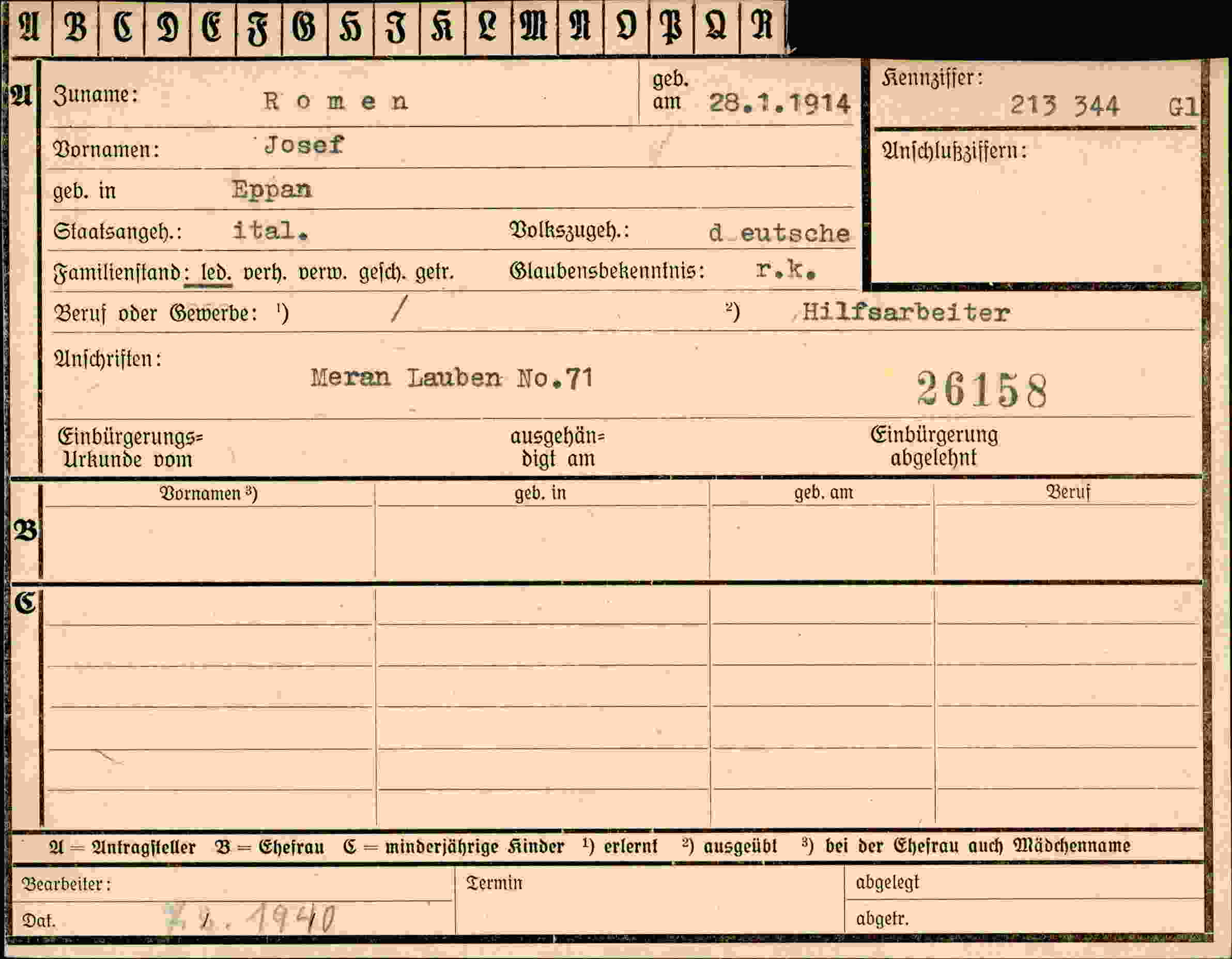1232x959 pixels.
Task: Click the index tab letter A
Action: [29, 26]
